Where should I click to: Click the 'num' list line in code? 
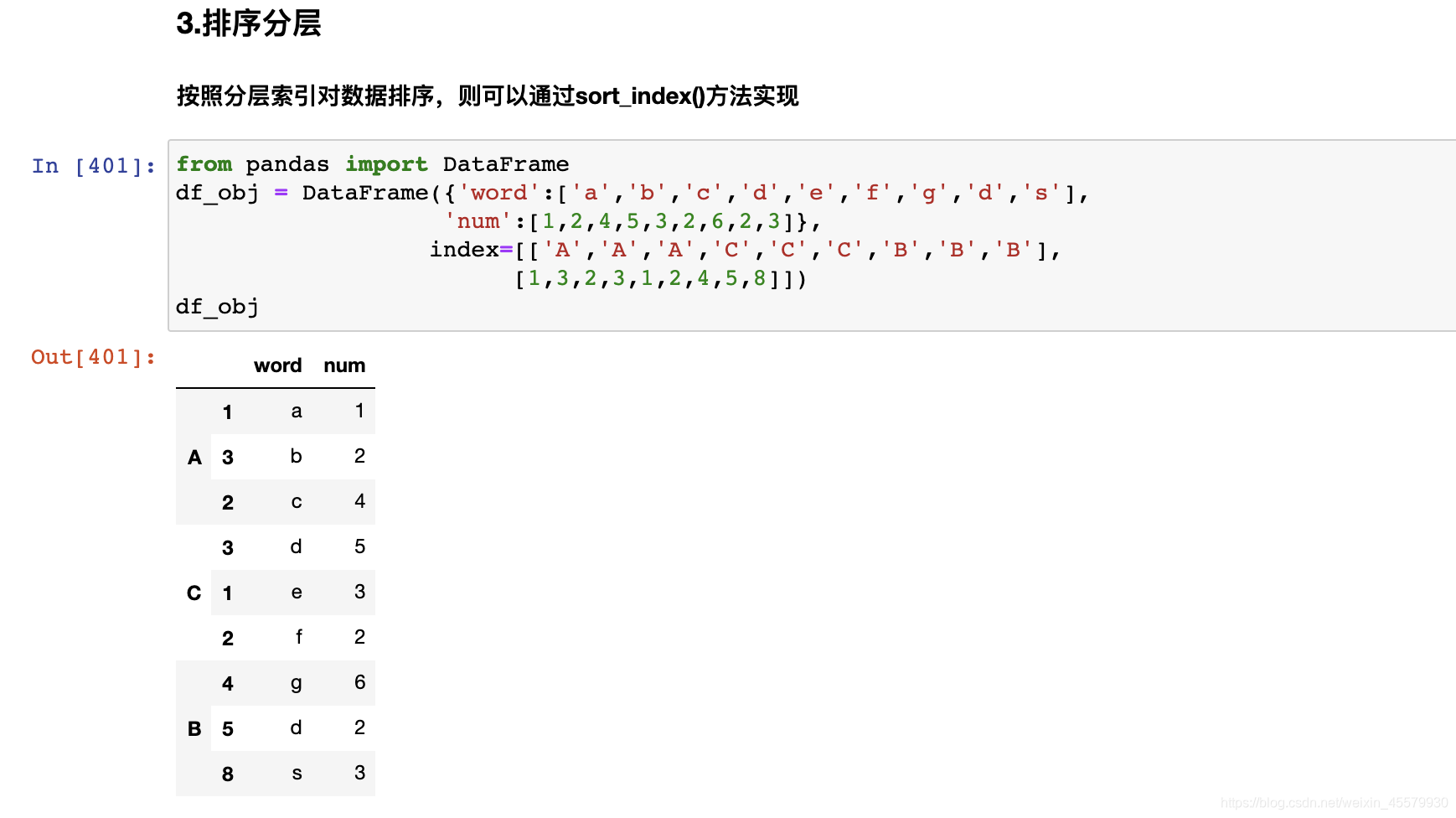click(632, 221)
